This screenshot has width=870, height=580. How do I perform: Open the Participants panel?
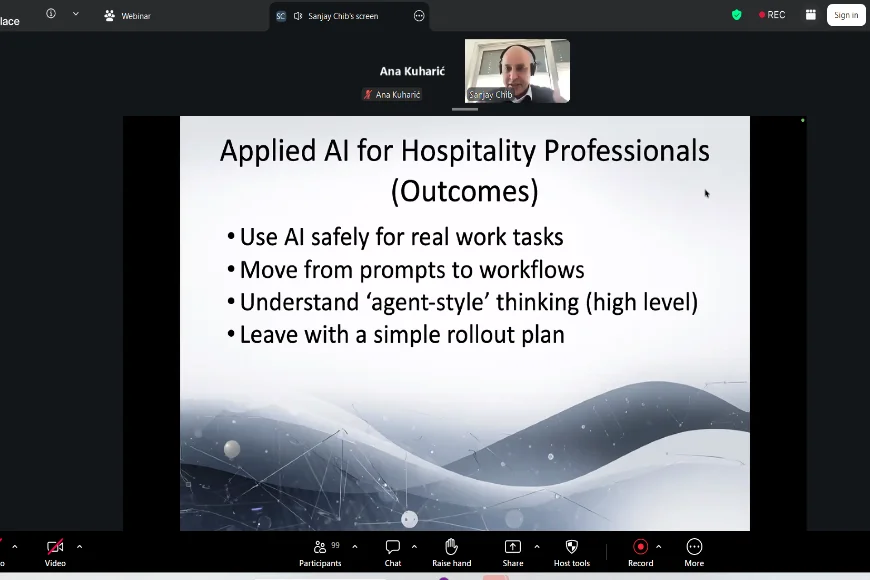320,547
